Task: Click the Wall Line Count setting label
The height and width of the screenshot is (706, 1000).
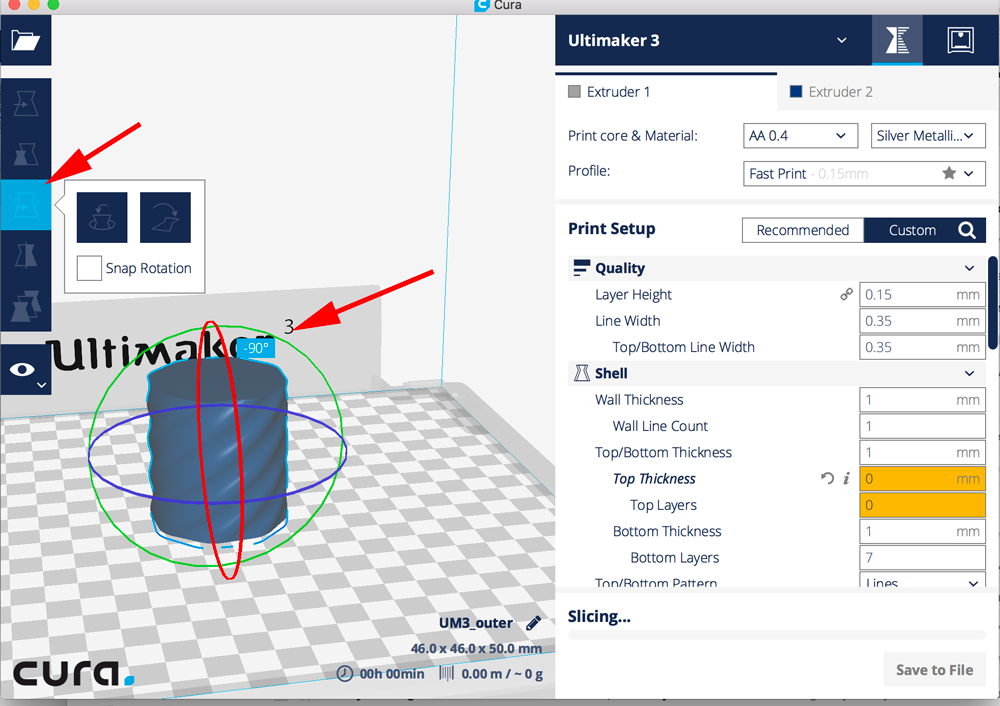Action: click(660, 426)
